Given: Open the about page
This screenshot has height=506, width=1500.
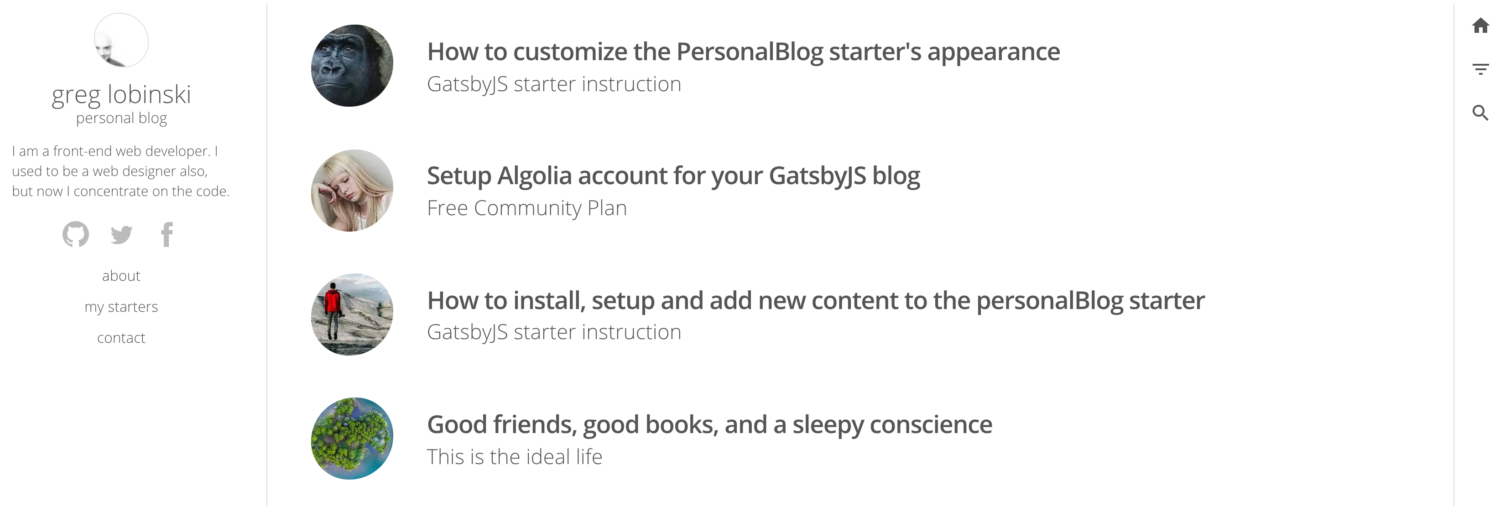Looking at the screenshot, I should click(121, 276).
